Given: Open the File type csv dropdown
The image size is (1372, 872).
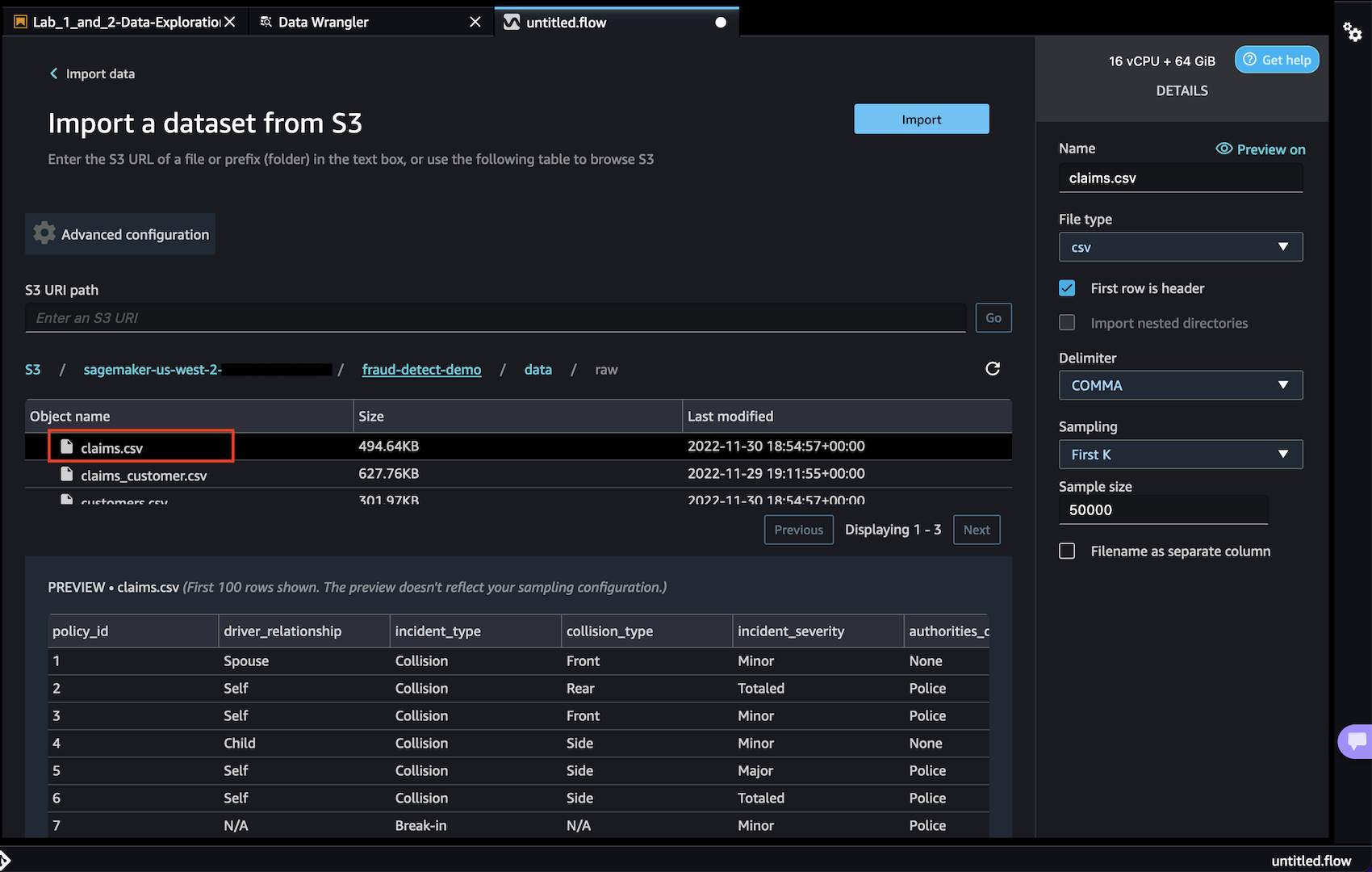Looking at the screenshot, I should [1181, 247].
